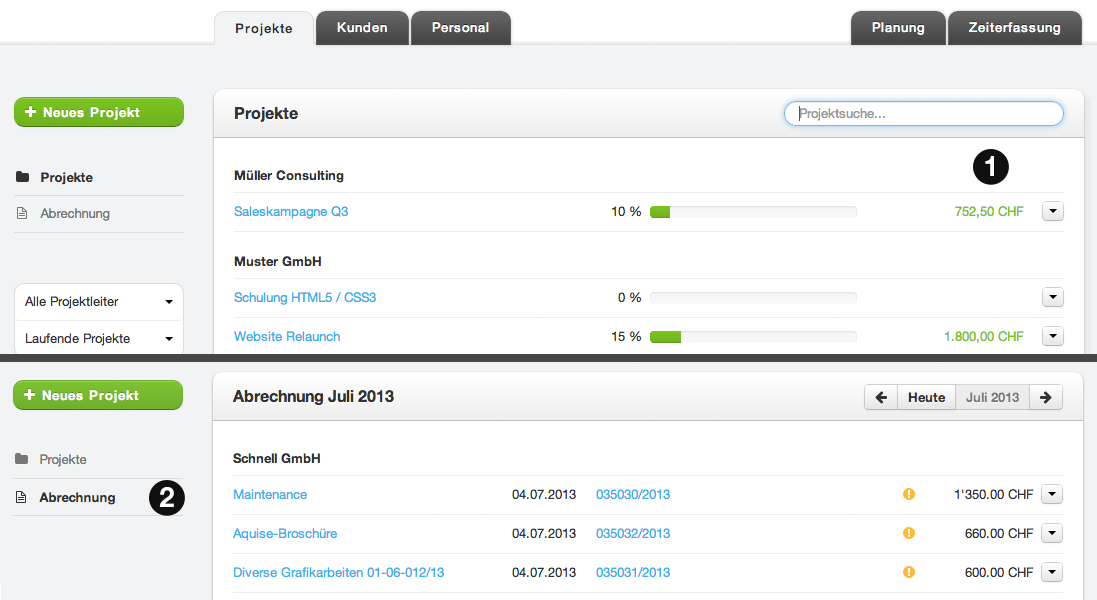Click the Heute button

click(926, 397)
